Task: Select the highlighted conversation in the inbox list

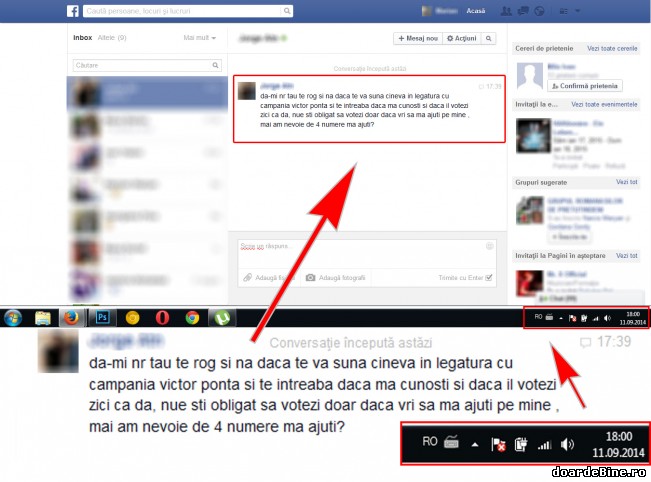Action: click(x=147, y=93)
